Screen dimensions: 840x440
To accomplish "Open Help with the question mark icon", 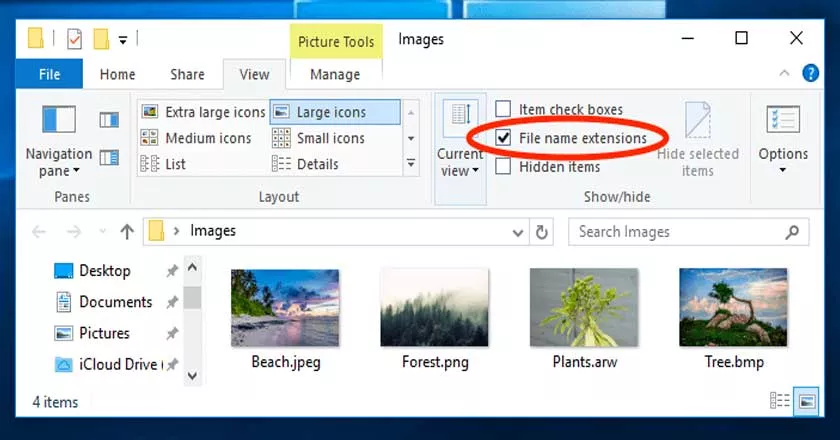I will click(810, 73).
